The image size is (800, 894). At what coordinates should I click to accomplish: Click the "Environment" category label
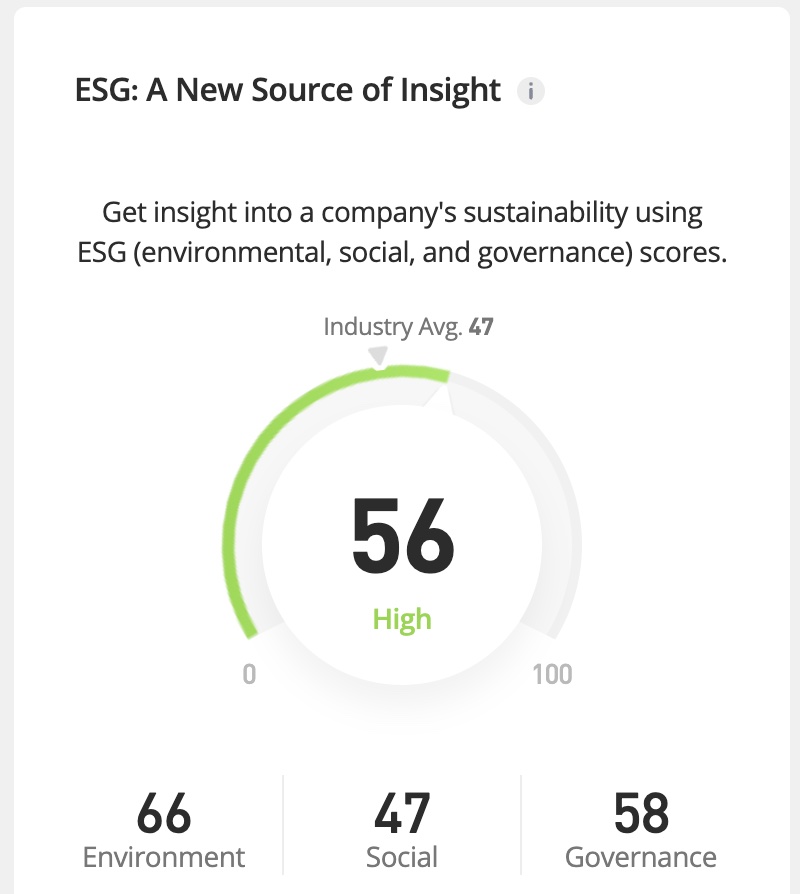pyautogui.click(x=164, y=857)
